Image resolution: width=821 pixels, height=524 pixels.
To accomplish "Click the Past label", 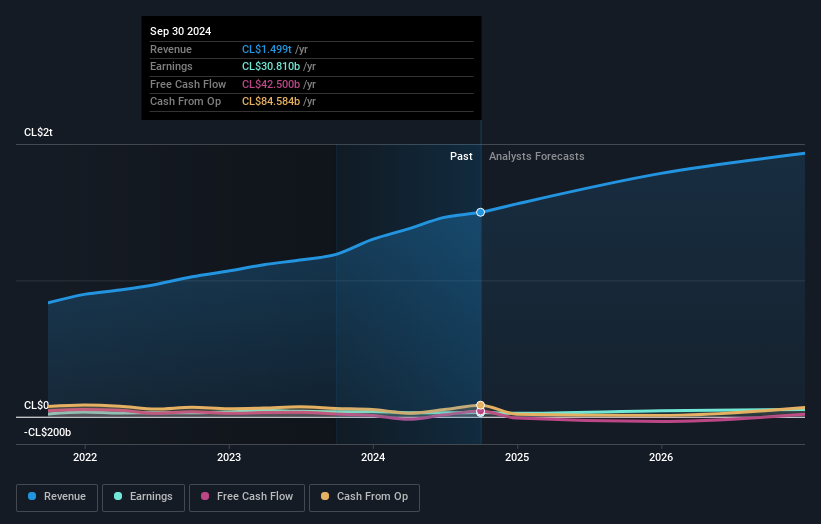I will pyautogui.click(x=461, y=156).
